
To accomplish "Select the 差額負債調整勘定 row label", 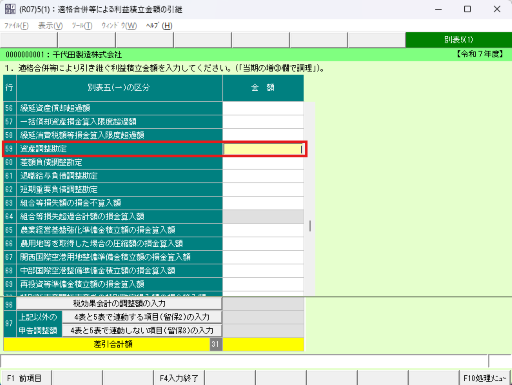I will pos(119,162).
